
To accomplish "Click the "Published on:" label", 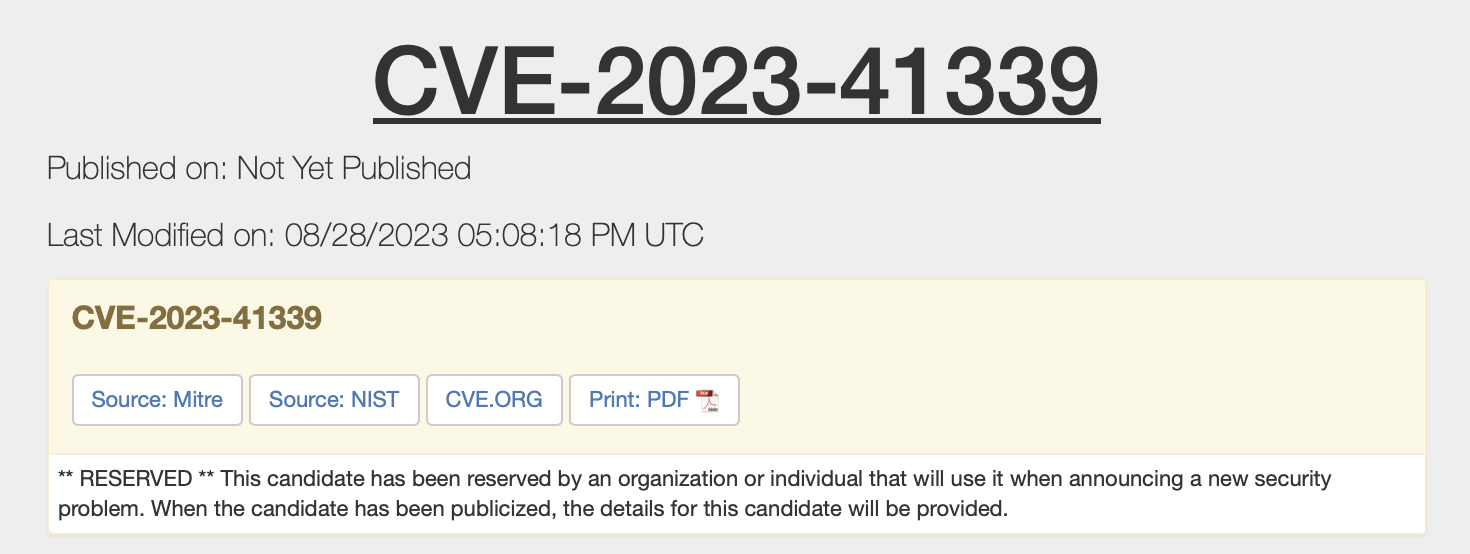I will click(138, 168).
